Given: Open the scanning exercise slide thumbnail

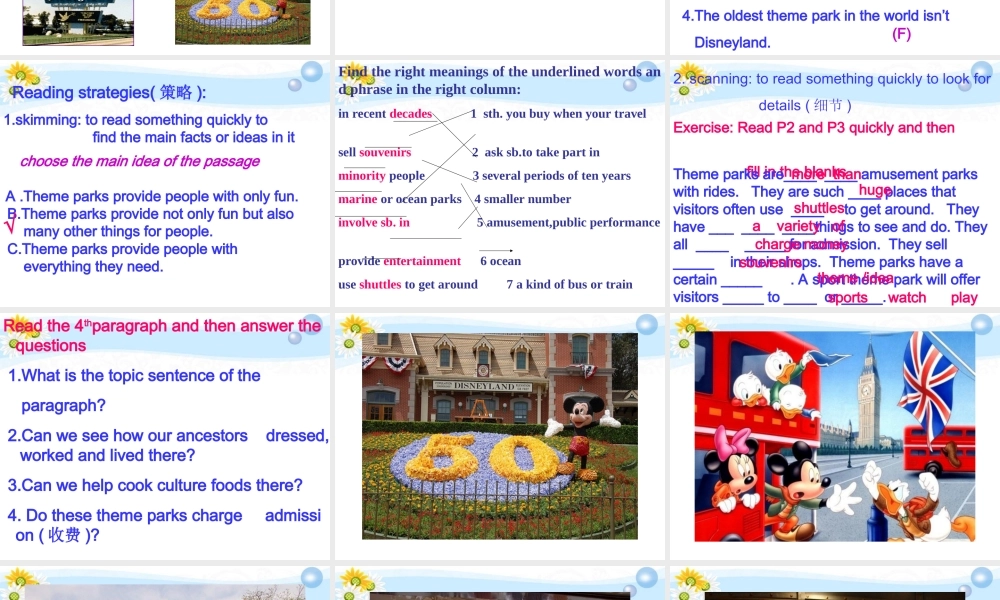Looking at the screenshot, I should pos(834,184).
